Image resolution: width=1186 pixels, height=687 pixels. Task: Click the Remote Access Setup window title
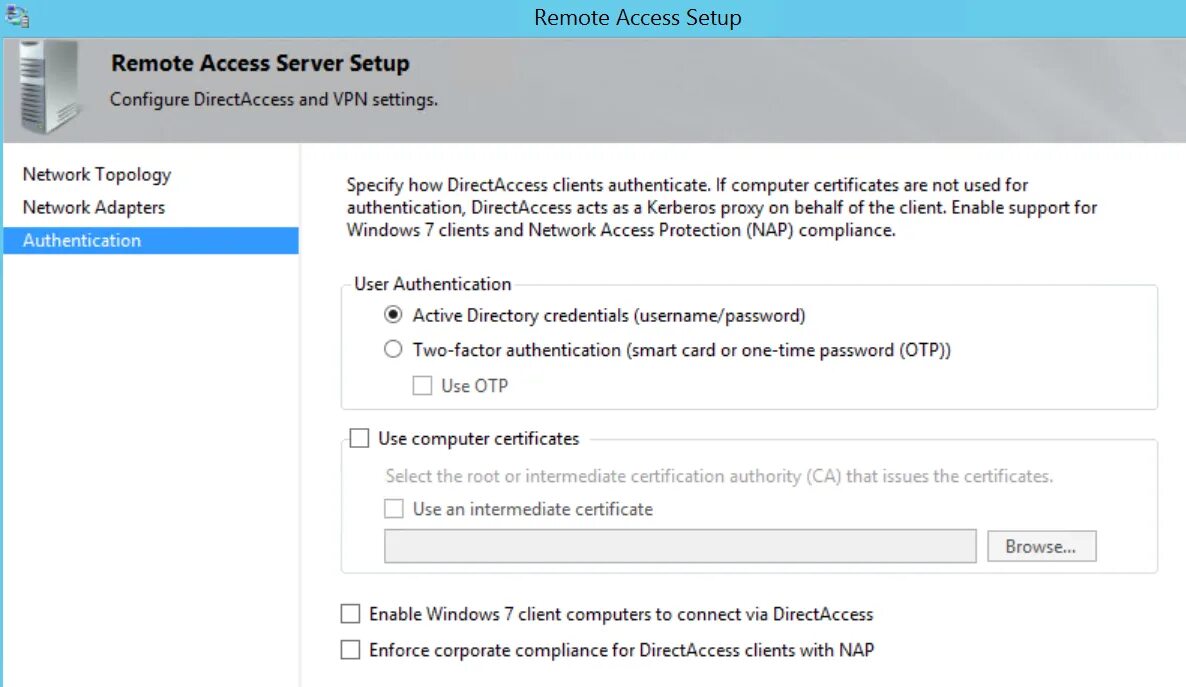(x=638, y=17)
